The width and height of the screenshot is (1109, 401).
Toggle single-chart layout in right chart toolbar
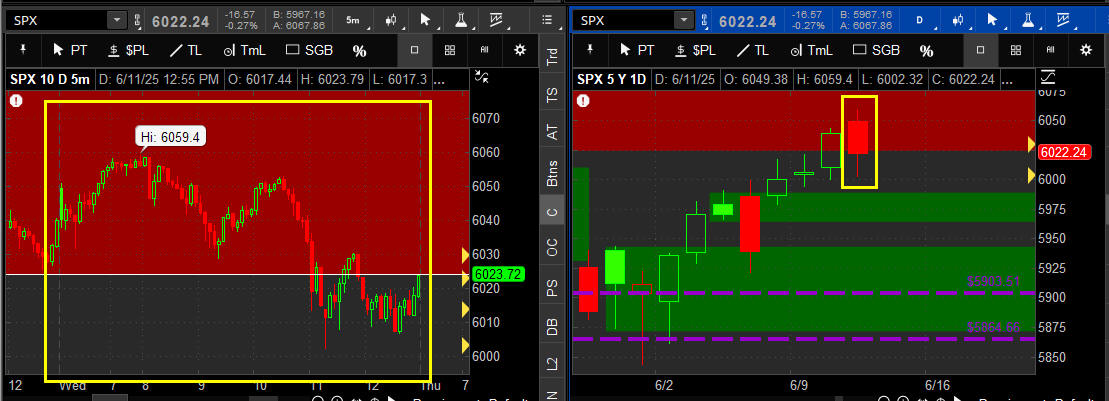(980, 50)
